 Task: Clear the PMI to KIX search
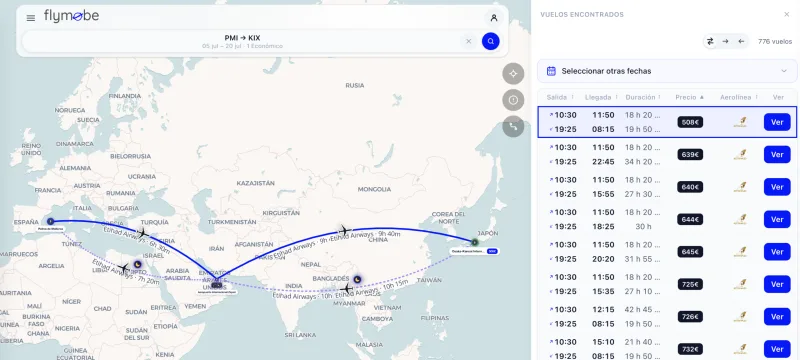point(468,41)
